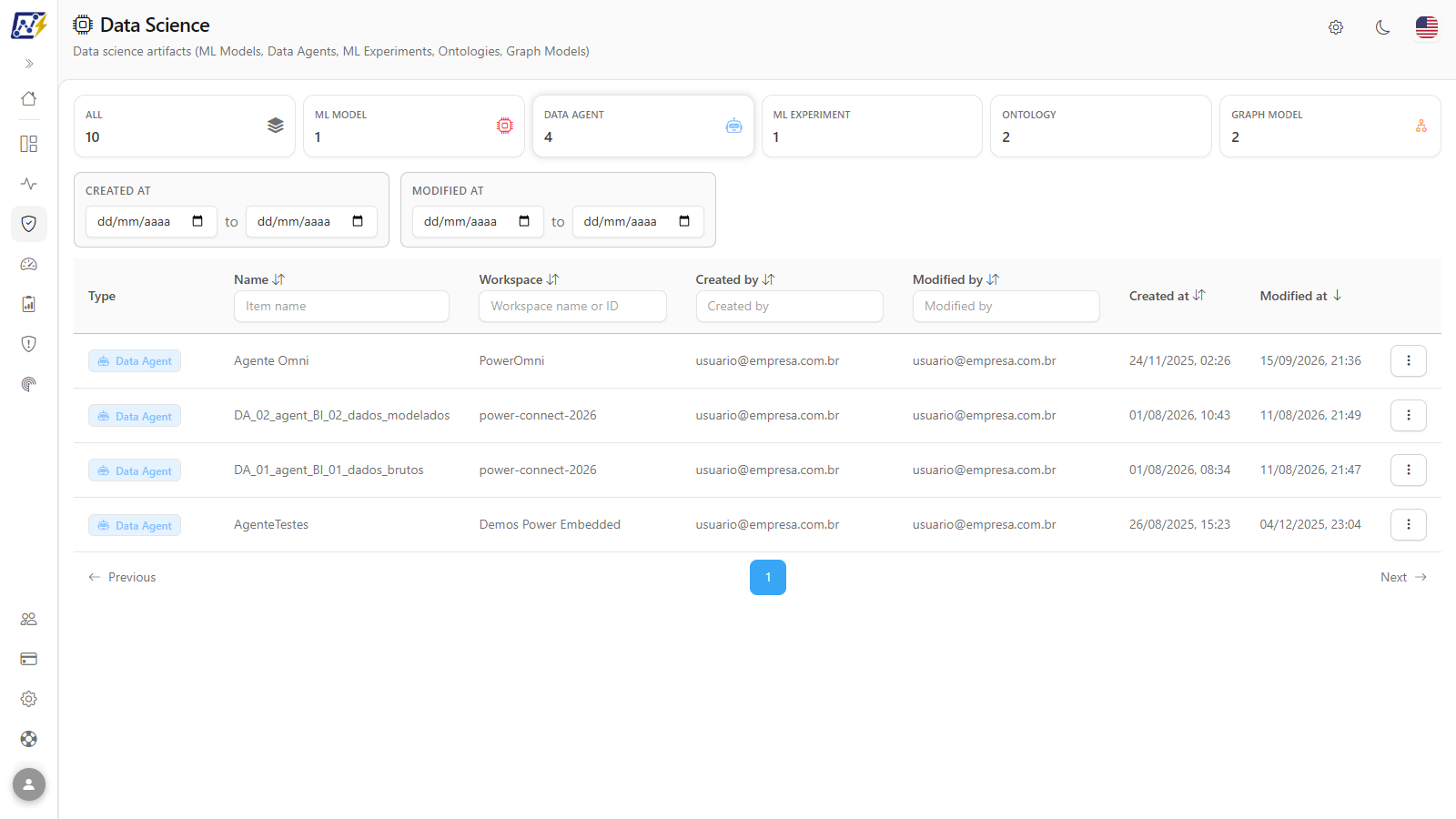Image resolution: width=1456 pixels, height=819 pixels.
Task: Open the language flag selector
Action: click(x=1427, y=27)
